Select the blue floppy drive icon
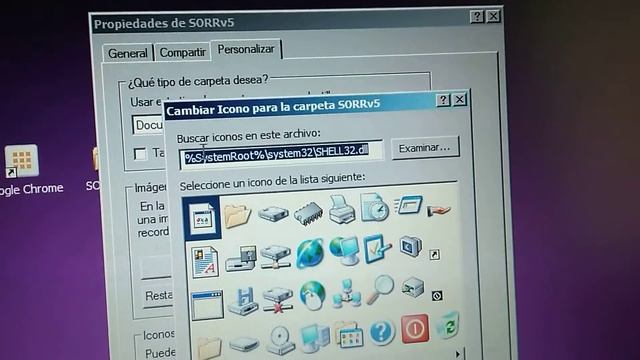The image size is (640, 360). pos(243,302)
